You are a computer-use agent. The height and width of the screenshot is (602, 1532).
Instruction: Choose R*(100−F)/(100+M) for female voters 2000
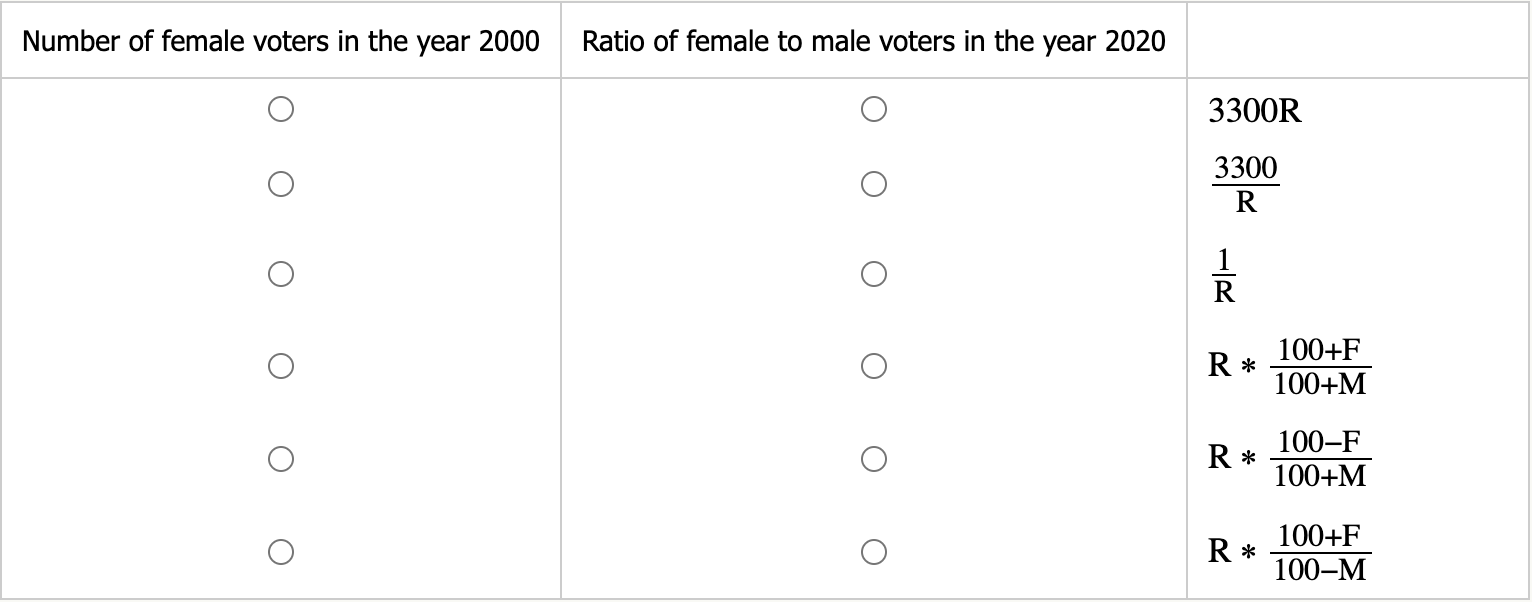click(280, 459)
